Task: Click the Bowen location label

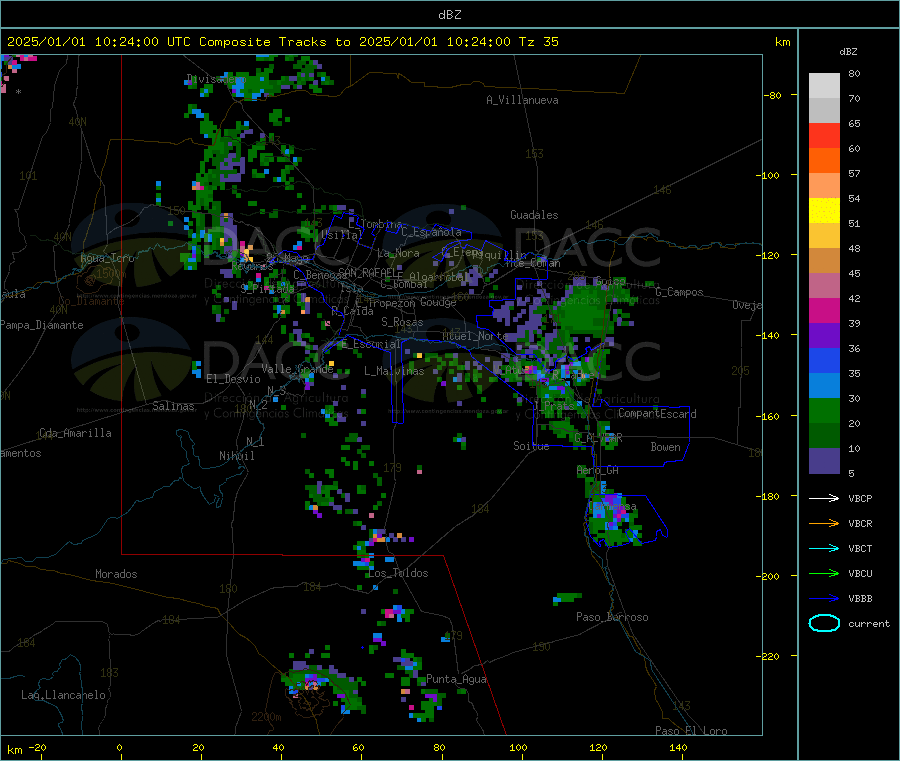Action: pyautogui.click(x=665, y=447)
